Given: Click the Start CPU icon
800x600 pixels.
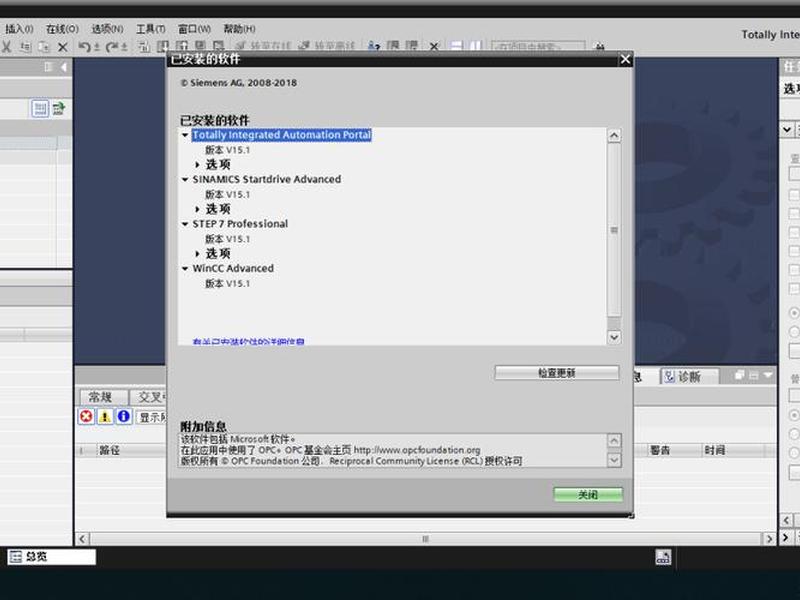Looking at the screenshot, I should click(x=393, y=46).
